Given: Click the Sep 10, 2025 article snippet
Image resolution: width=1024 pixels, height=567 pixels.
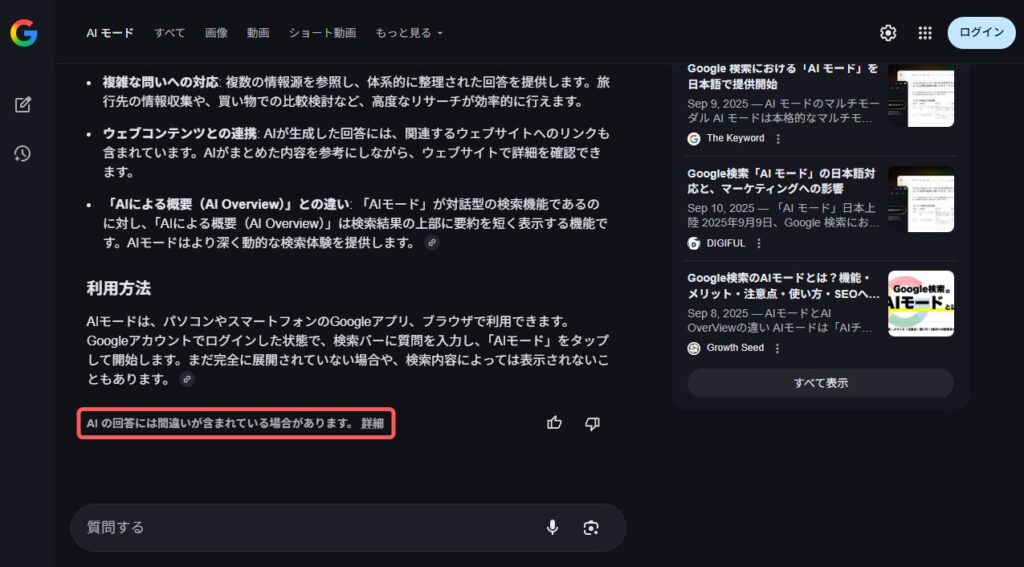Looking at the screenshot, I should point(784,215).
